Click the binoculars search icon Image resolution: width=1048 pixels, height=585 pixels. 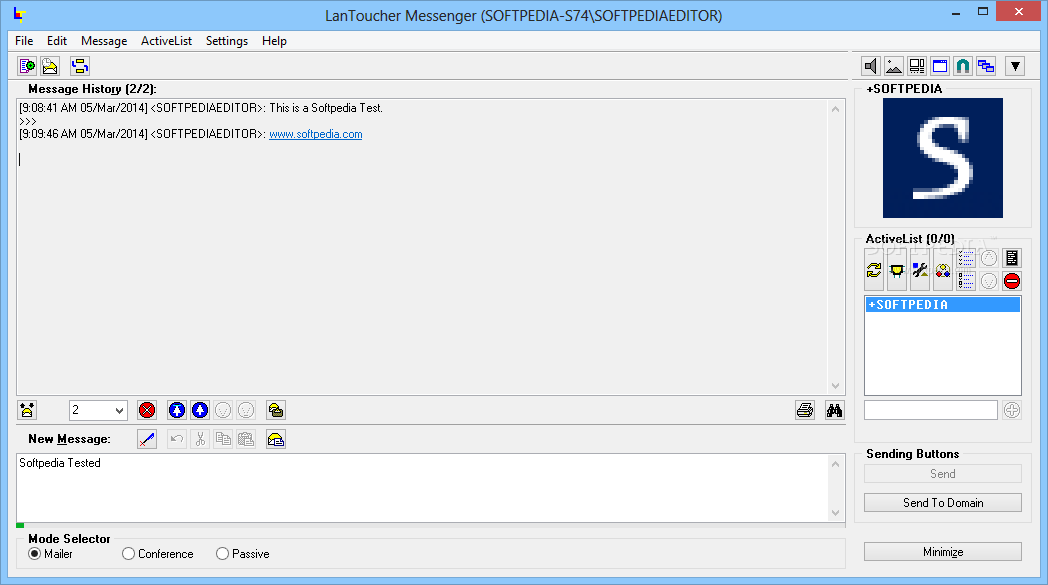point(834,410)
